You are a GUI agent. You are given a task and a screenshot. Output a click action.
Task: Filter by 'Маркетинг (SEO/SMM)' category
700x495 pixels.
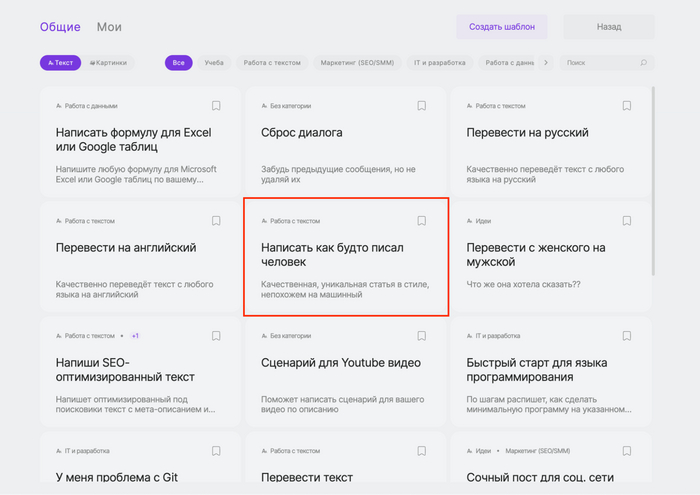click(355, 63)
